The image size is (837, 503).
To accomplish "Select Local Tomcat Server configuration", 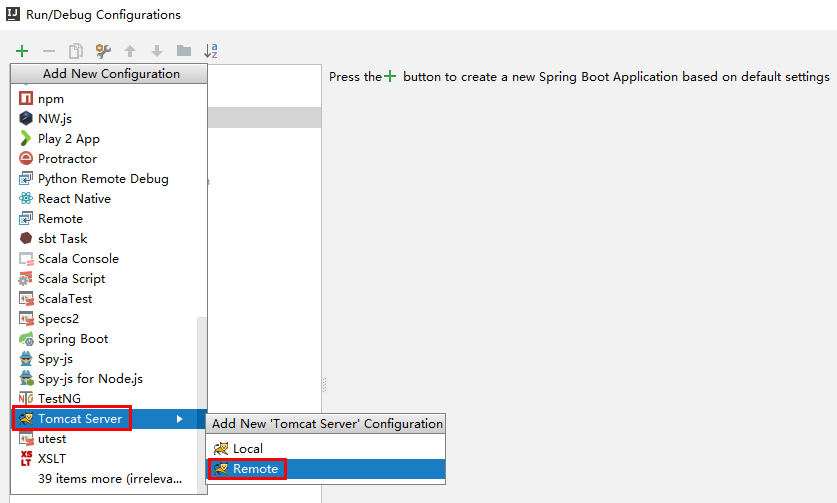I will pos(326,449).
